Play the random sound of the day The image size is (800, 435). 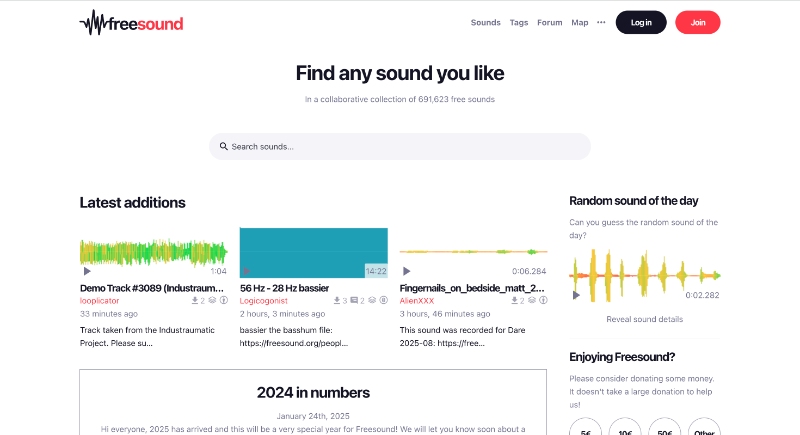(576, 295)
